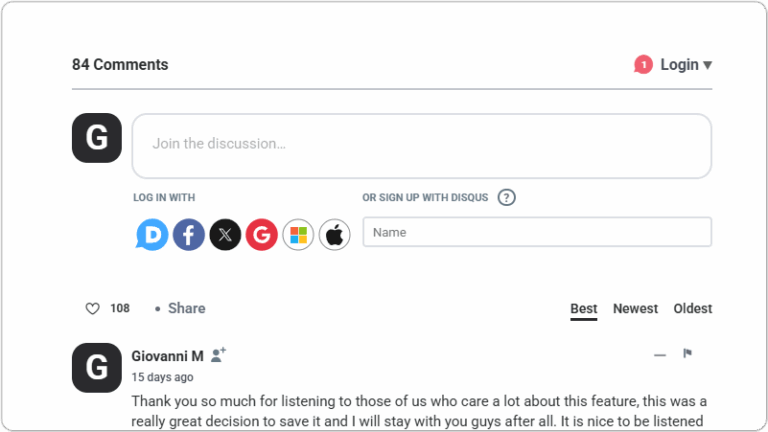
Task: Click the Share button
Action: [186, 309]
